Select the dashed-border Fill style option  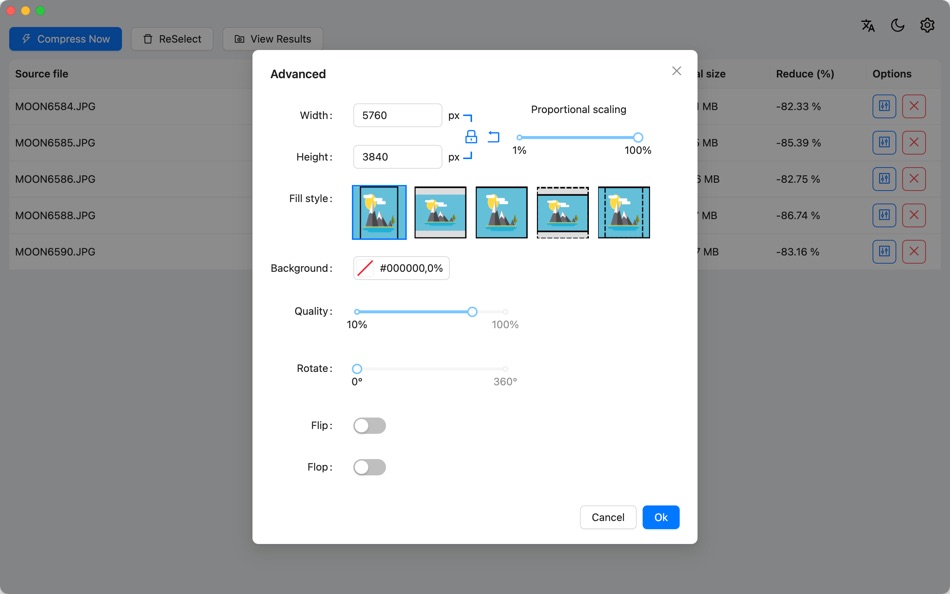(562, 212)
